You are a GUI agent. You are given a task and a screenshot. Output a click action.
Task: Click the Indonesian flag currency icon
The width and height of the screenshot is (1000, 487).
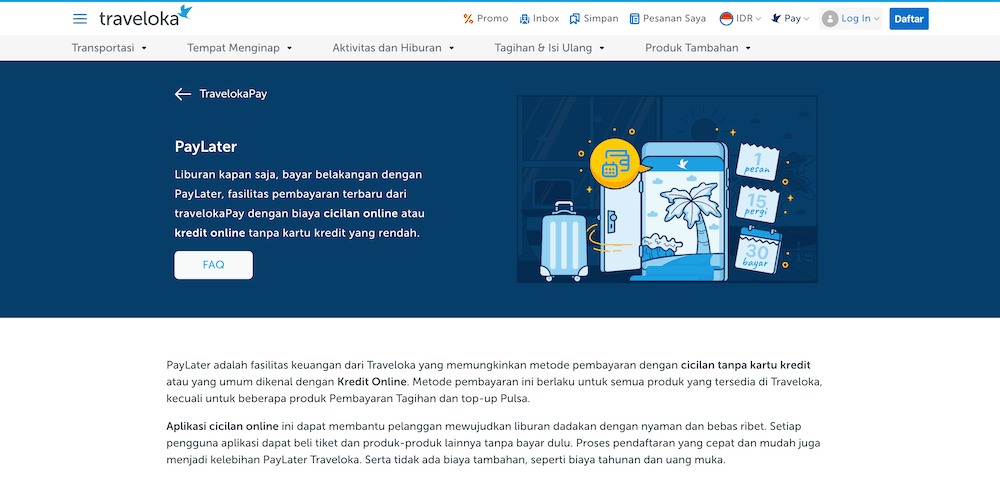[726, 18]
